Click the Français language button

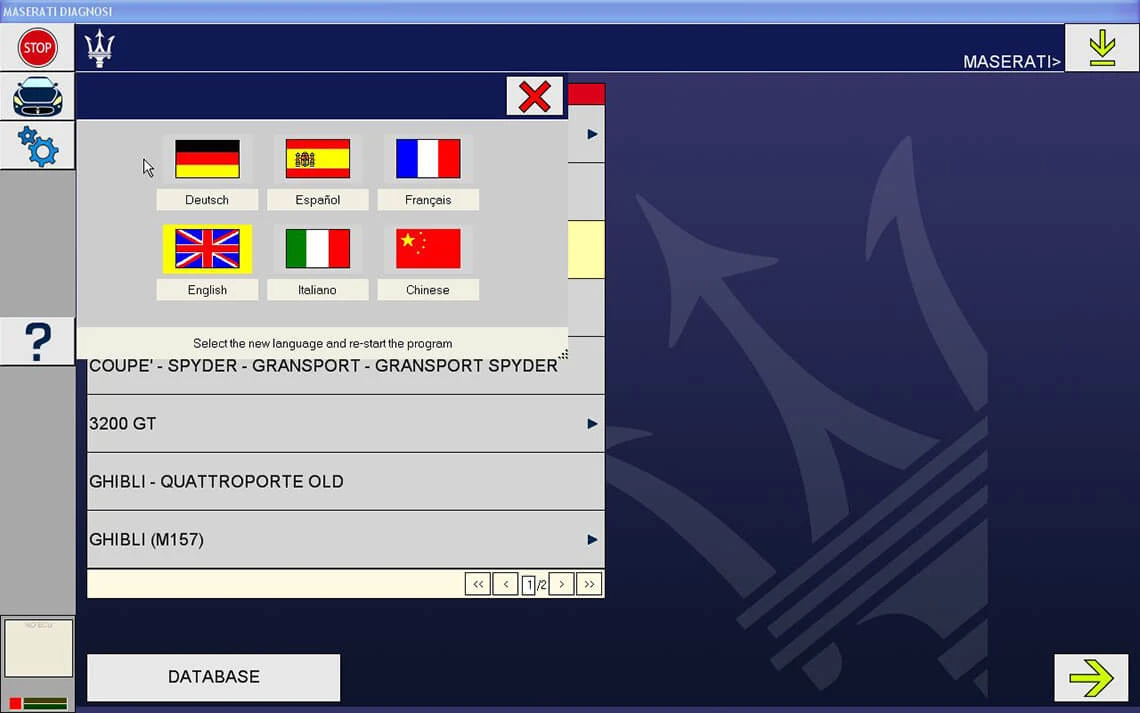[x=428, y=200]
